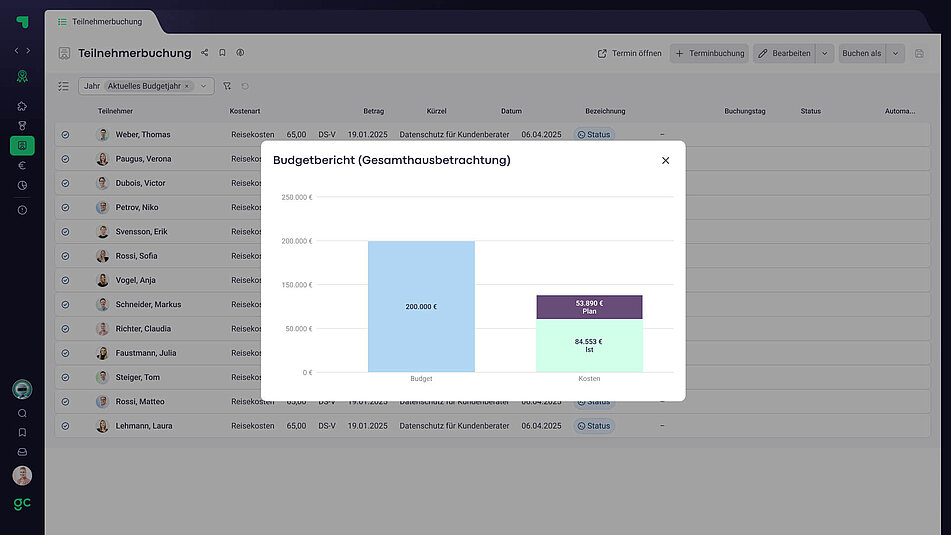The height and width of the screenshot is (535, 951).
Task: Toggle the checkmark for Rossi, Matteo row
Action: pyautogui.click(x=65, y=402)
